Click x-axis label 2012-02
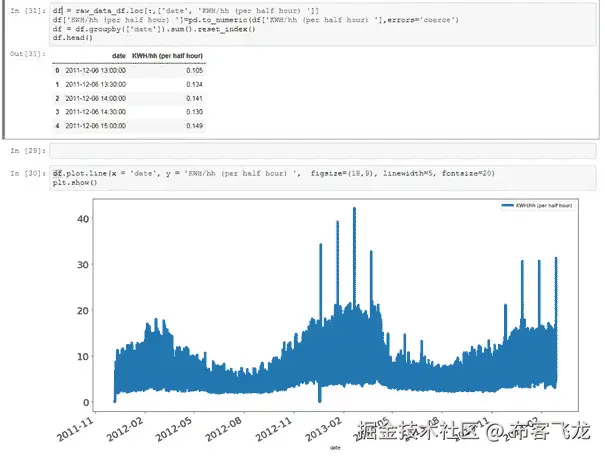Image resolution: width=605 pixels, height=456 pixels. [125, 429]
